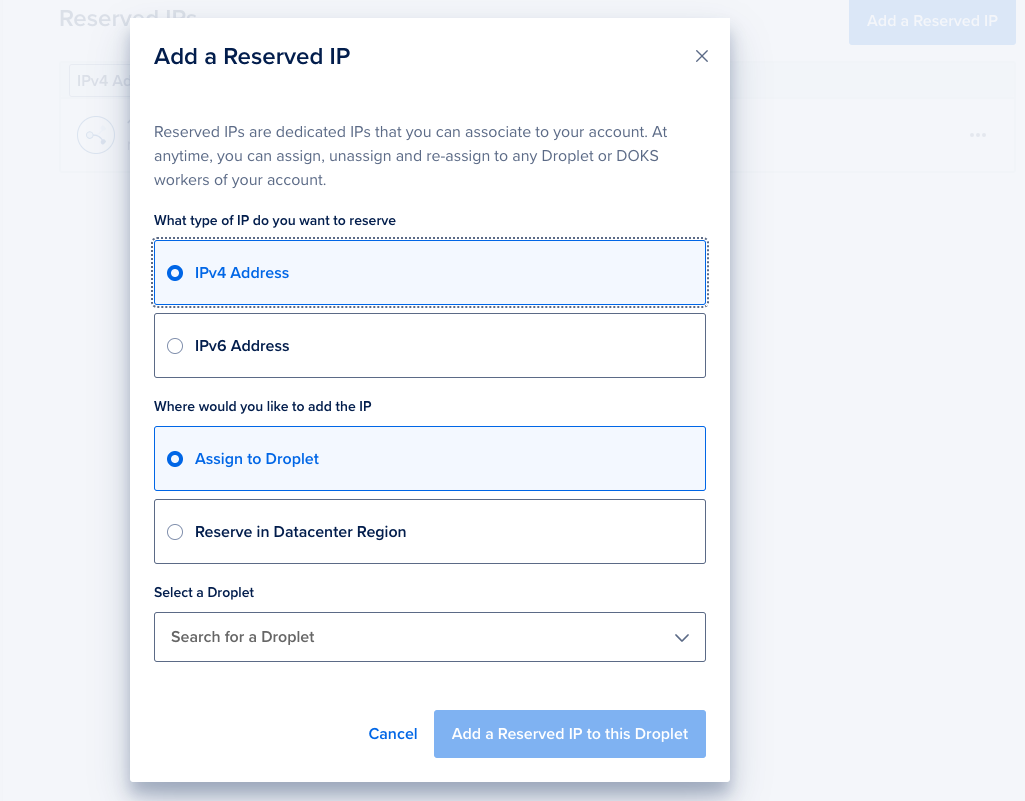Screen dimensions: 1025x801
Task: Select the IPv4 Address radio button
Action: click(x=175, y=272)
